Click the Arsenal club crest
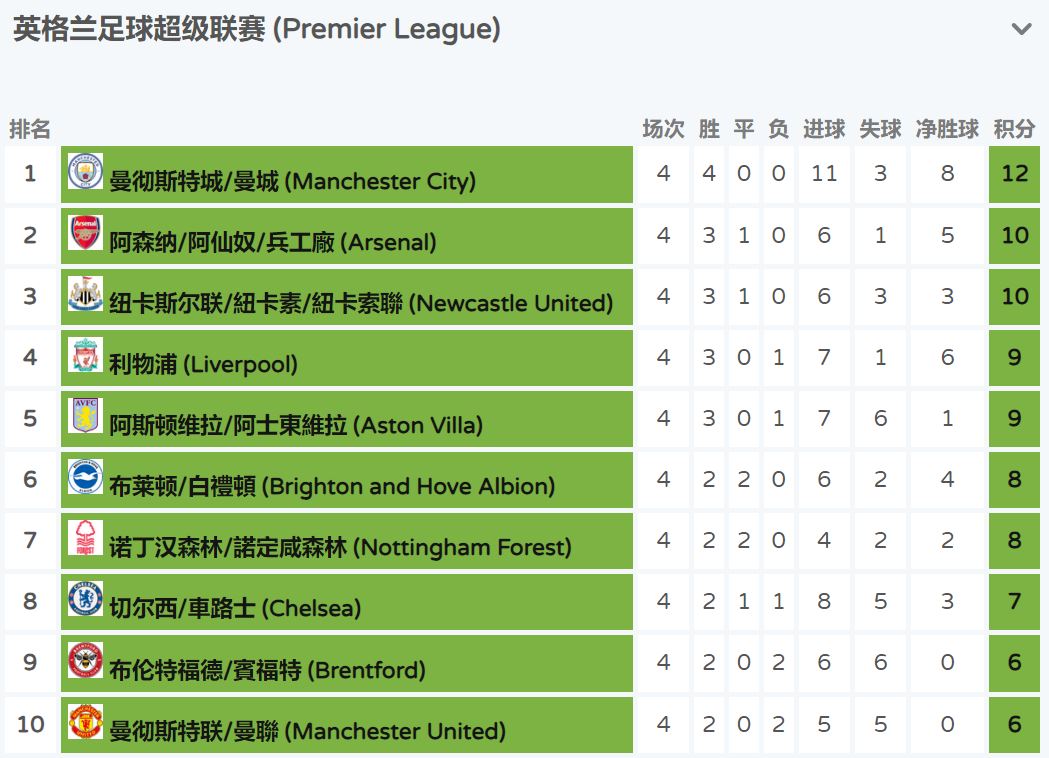Image resolution: width=1049 pixels, height=758 pixels. coord(85,233)
